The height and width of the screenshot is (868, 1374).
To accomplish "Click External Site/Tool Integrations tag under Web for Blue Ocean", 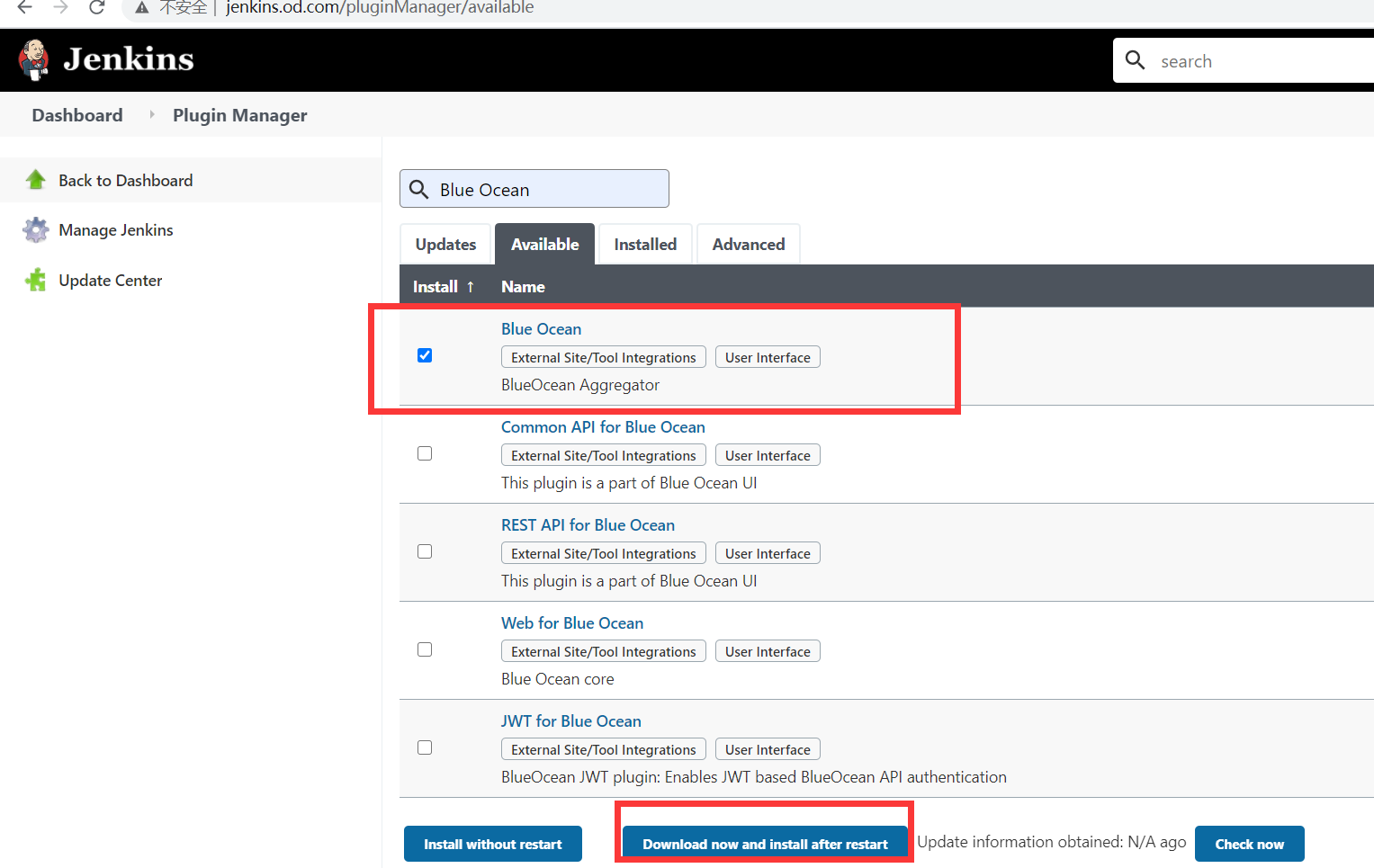I will point(604,651).
